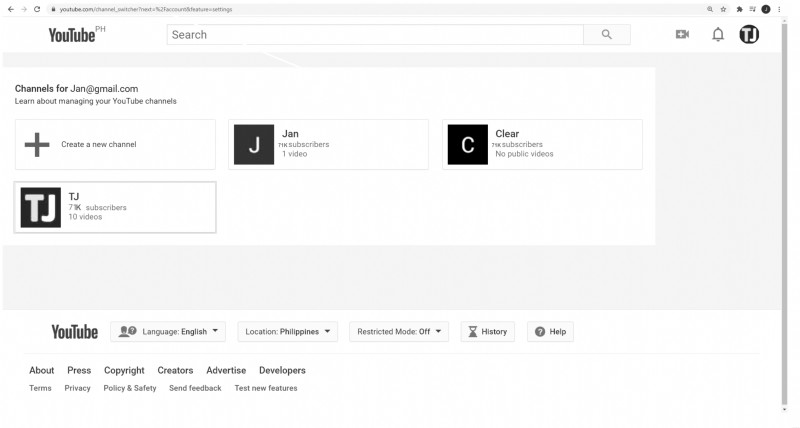The width and height of the screenshot is (800, 428).
Task: Reload the page with the refresh icon
Action: point(37,9)
